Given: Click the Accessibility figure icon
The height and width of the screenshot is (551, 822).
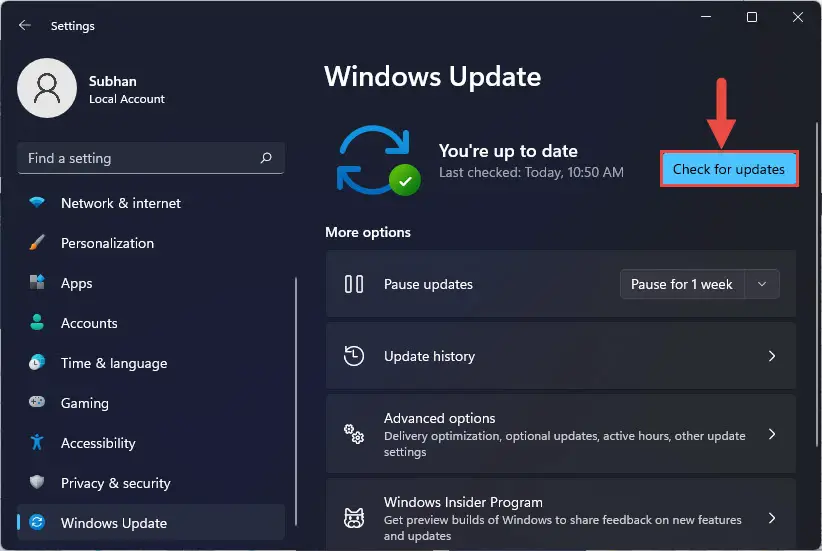Looking at the screenshot, I should (37, 442).
